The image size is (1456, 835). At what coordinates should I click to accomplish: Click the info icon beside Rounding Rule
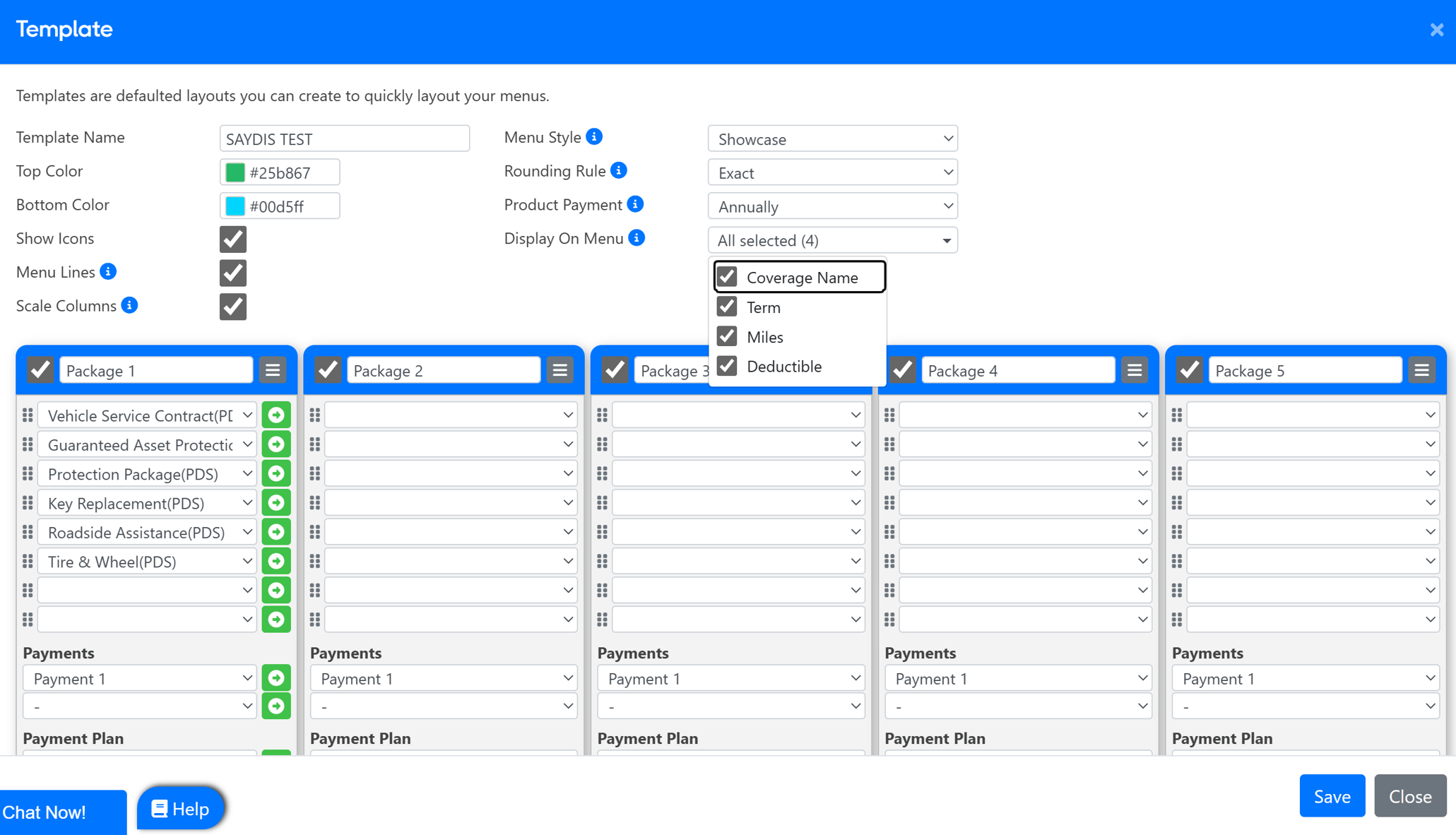tap(618, 171)
